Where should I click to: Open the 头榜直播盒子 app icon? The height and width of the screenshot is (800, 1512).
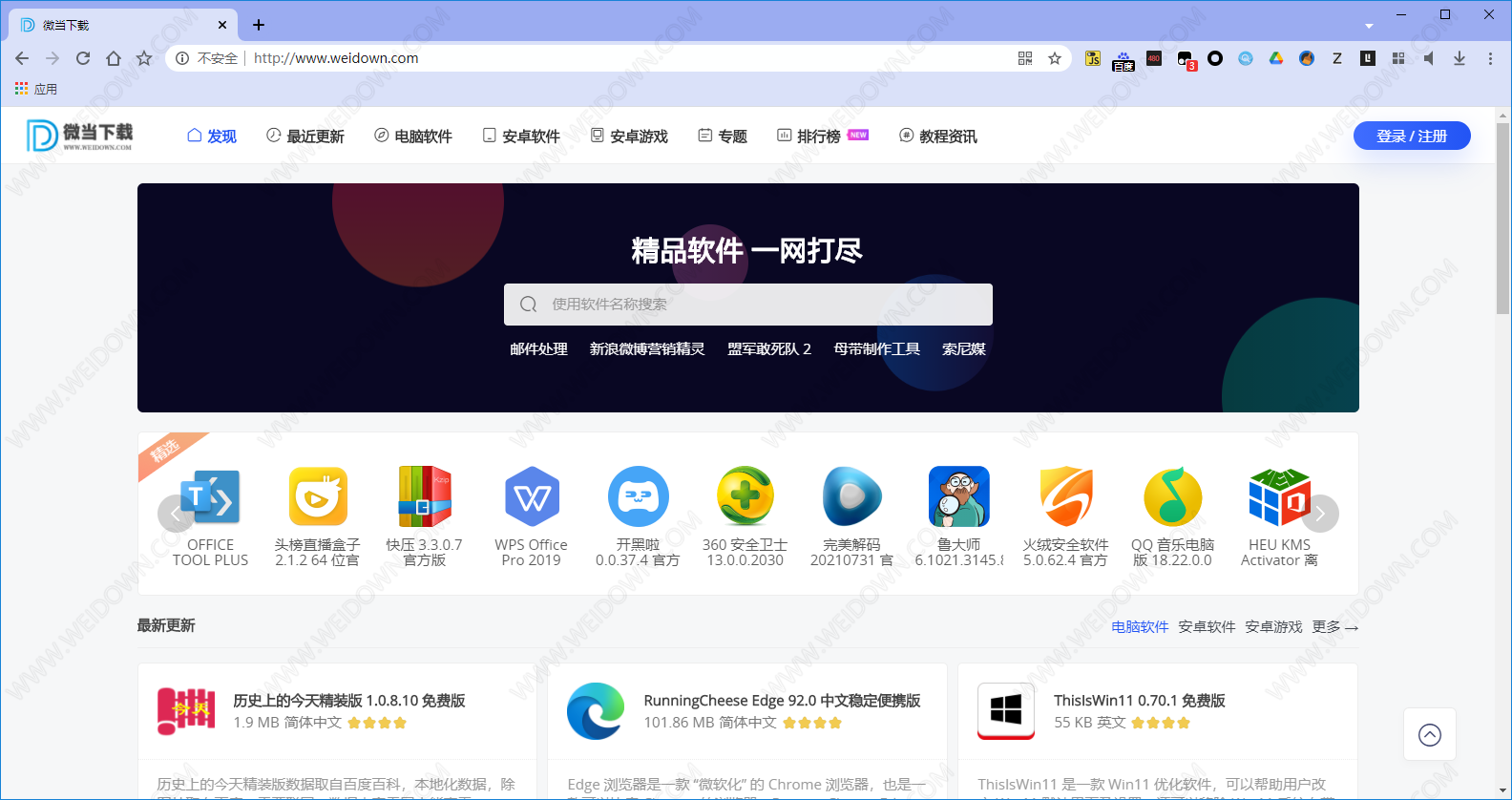[x=318, y=496]
